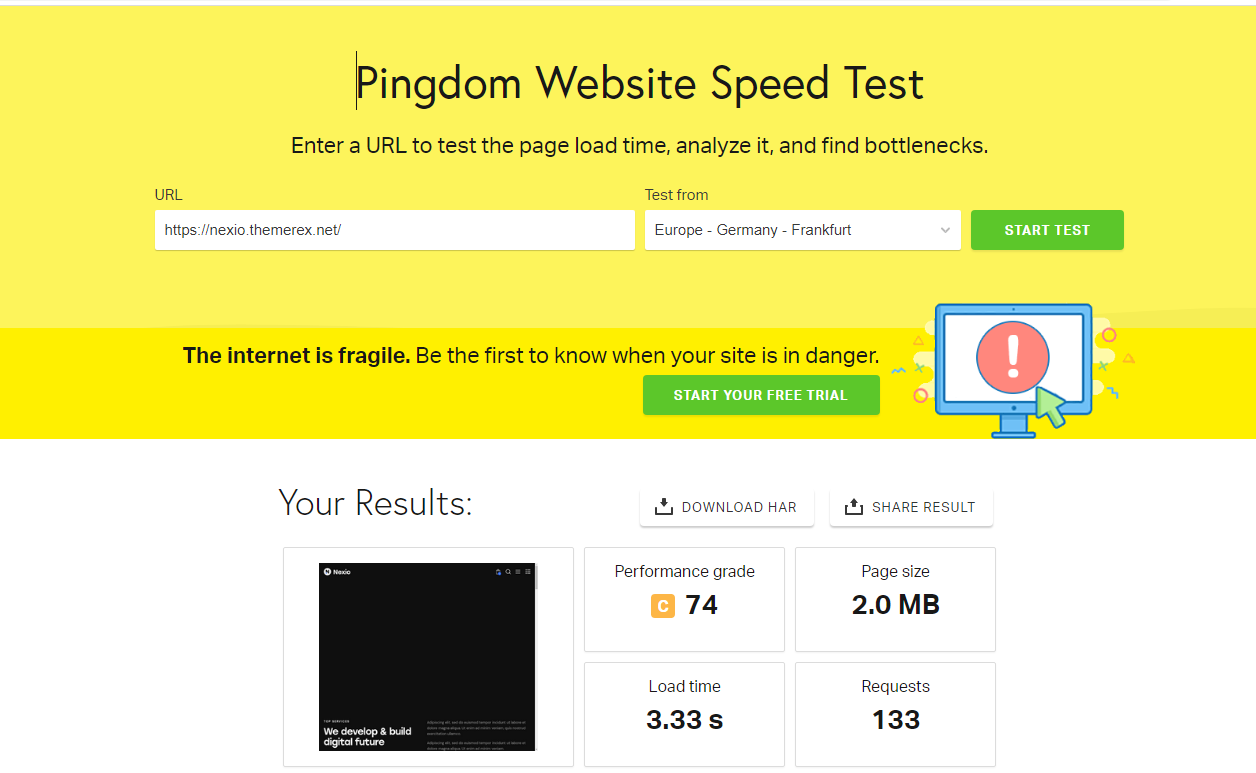Click the DOWNLOAD HAR text label
The height and width of the screenshot is (773, 1256).
point(739,507)
